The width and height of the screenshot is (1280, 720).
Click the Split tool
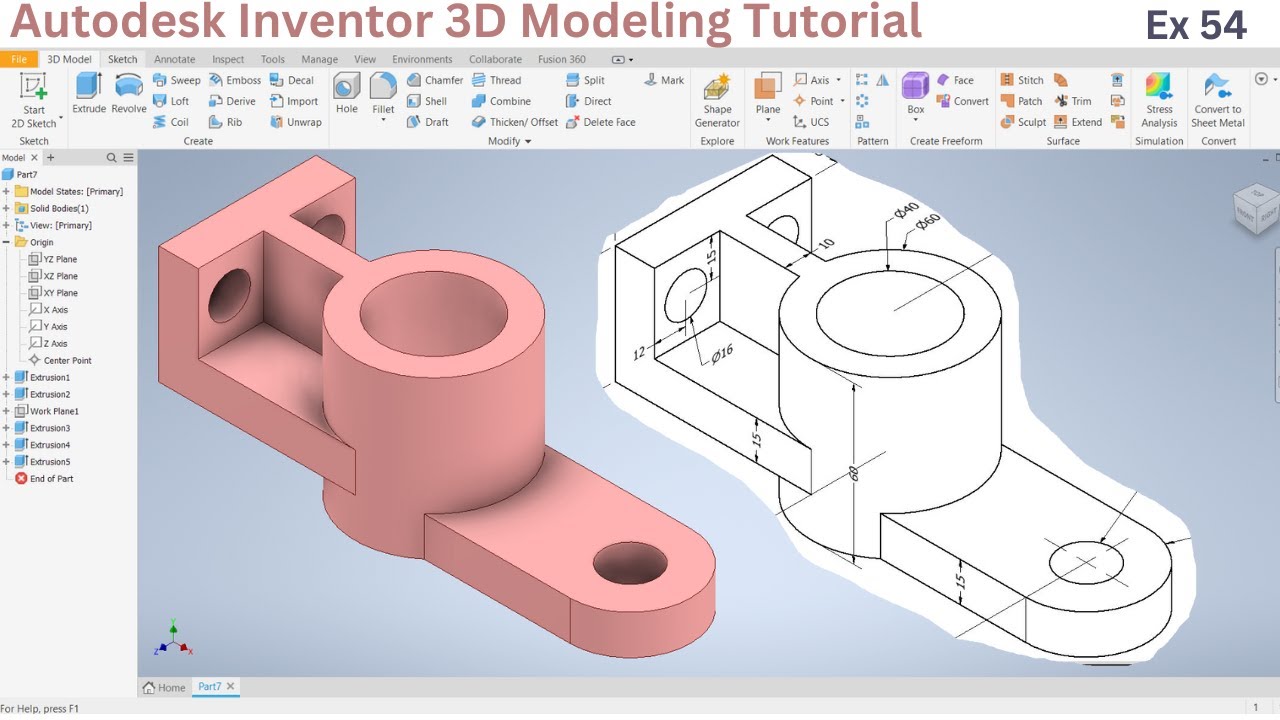585,80
